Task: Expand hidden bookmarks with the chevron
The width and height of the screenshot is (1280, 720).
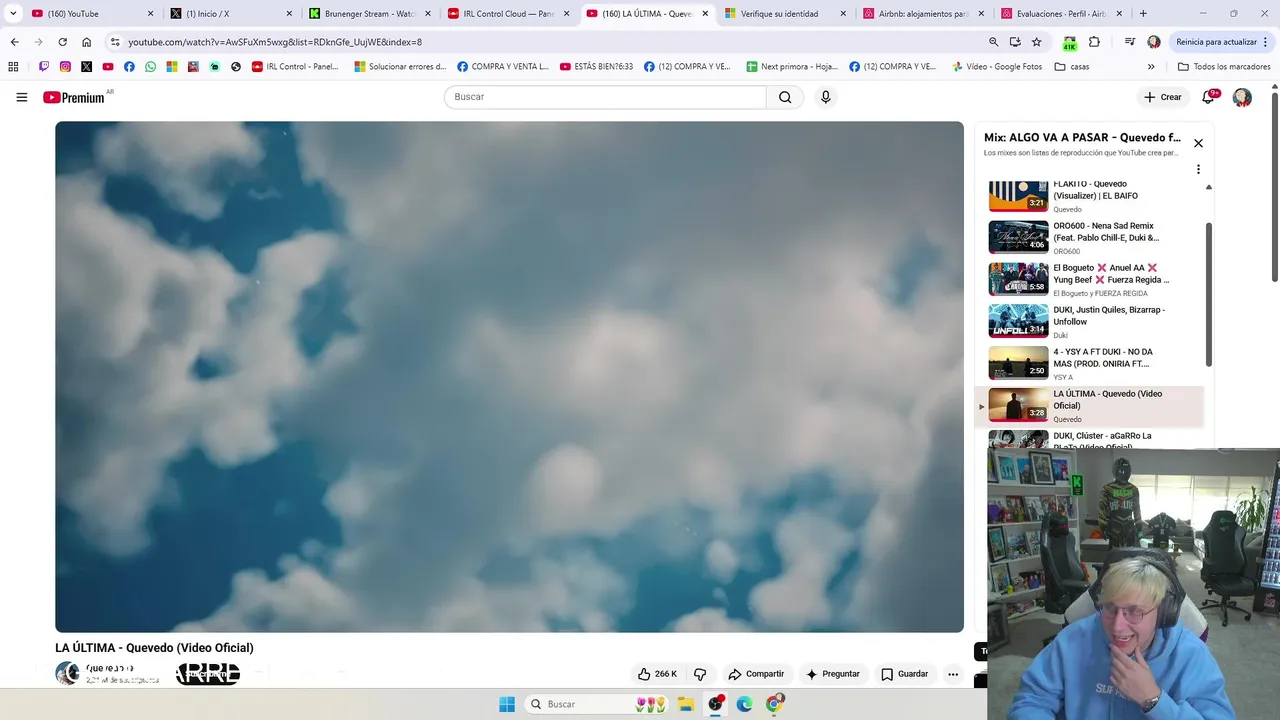Action: pos(1151,67)
